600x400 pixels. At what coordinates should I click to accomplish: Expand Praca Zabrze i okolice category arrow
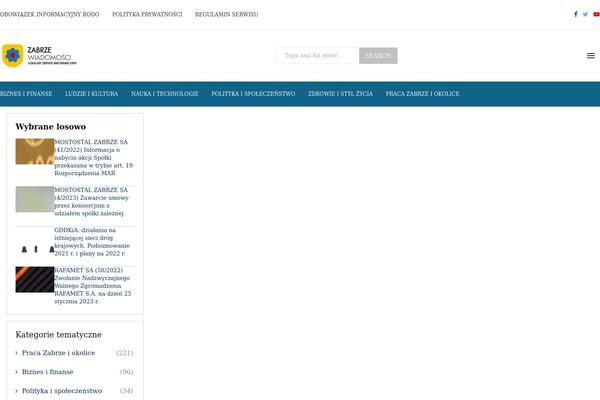(16, 353)
